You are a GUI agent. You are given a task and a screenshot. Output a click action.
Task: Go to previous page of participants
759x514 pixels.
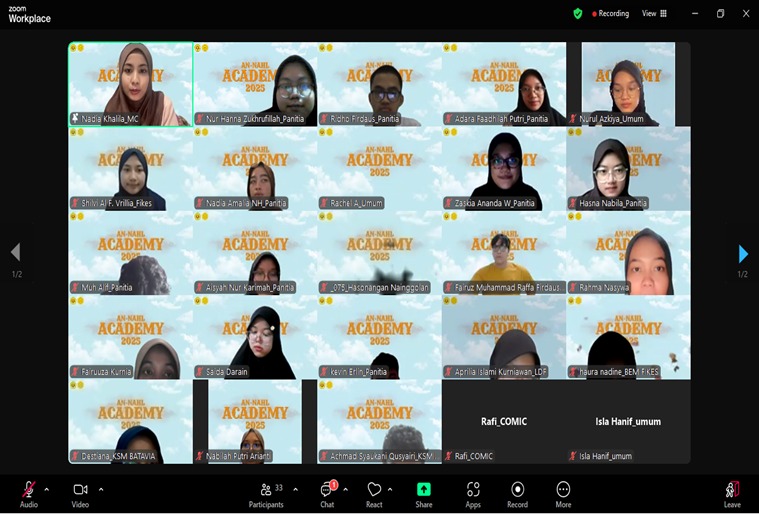(15, 253)
